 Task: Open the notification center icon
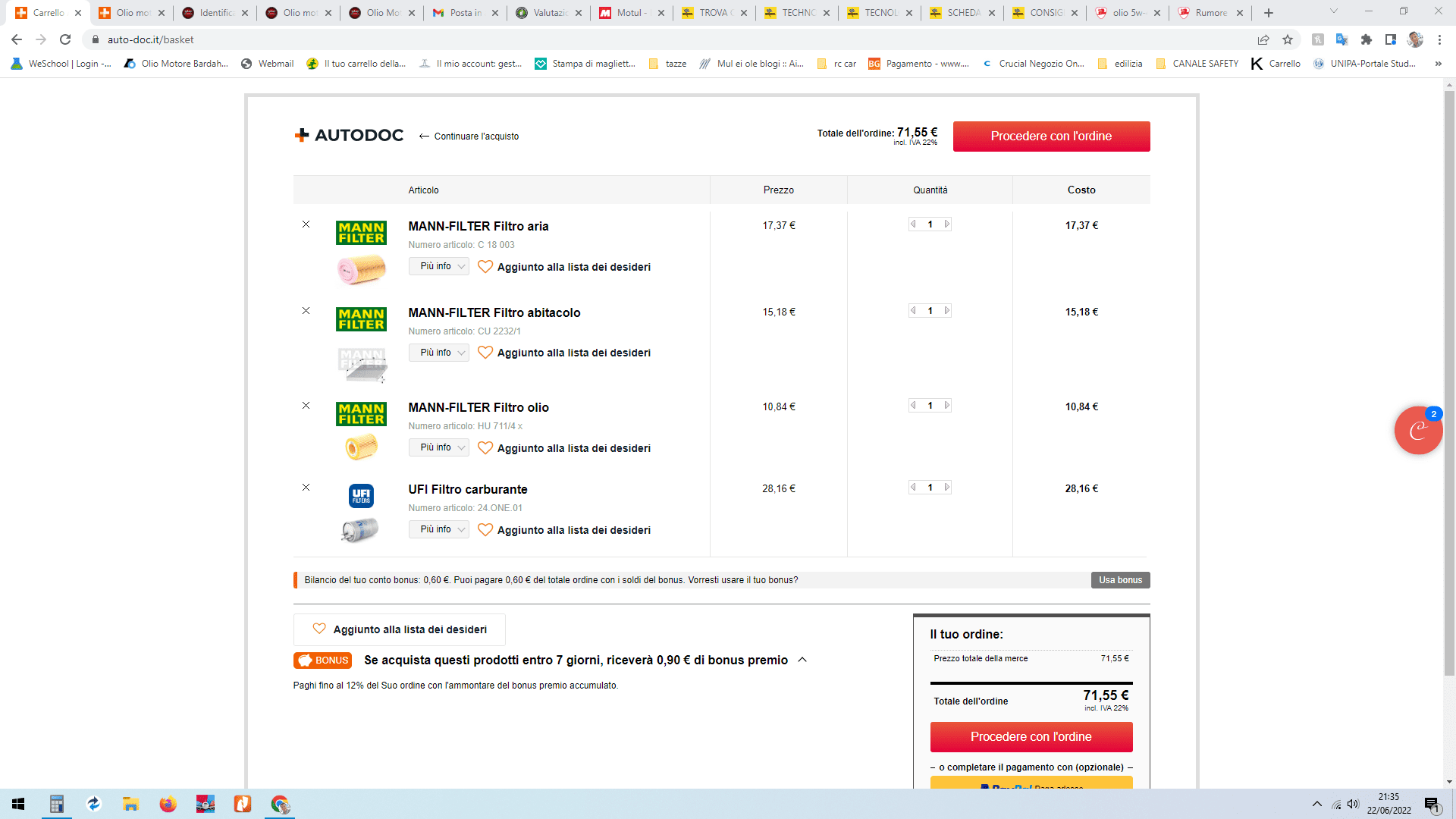tap(1432, 804)
